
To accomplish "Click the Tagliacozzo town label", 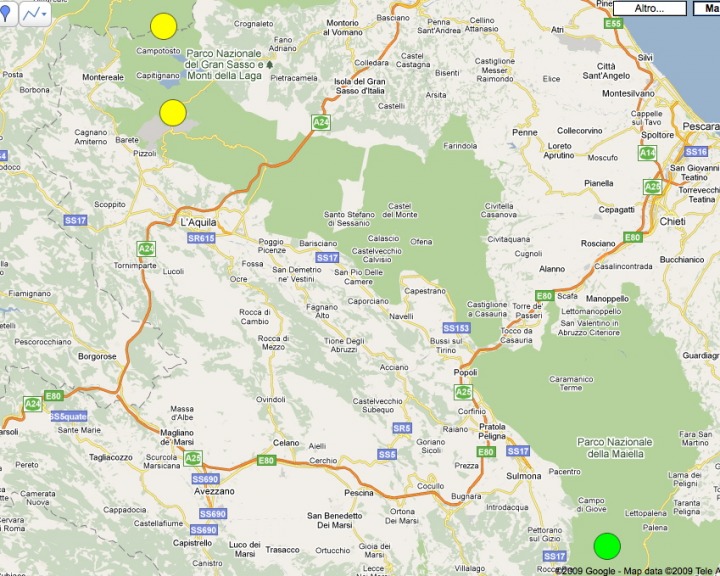I will point(111,457).
